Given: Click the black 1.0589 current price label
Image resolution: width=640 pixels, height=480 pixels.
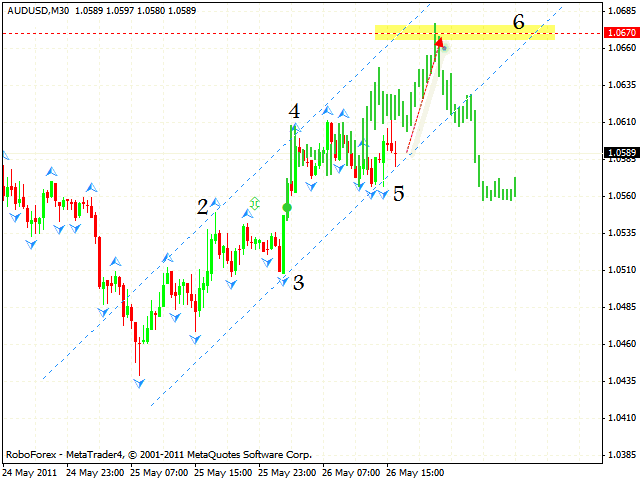Looking at the screenshot, I should pos(621,153).
